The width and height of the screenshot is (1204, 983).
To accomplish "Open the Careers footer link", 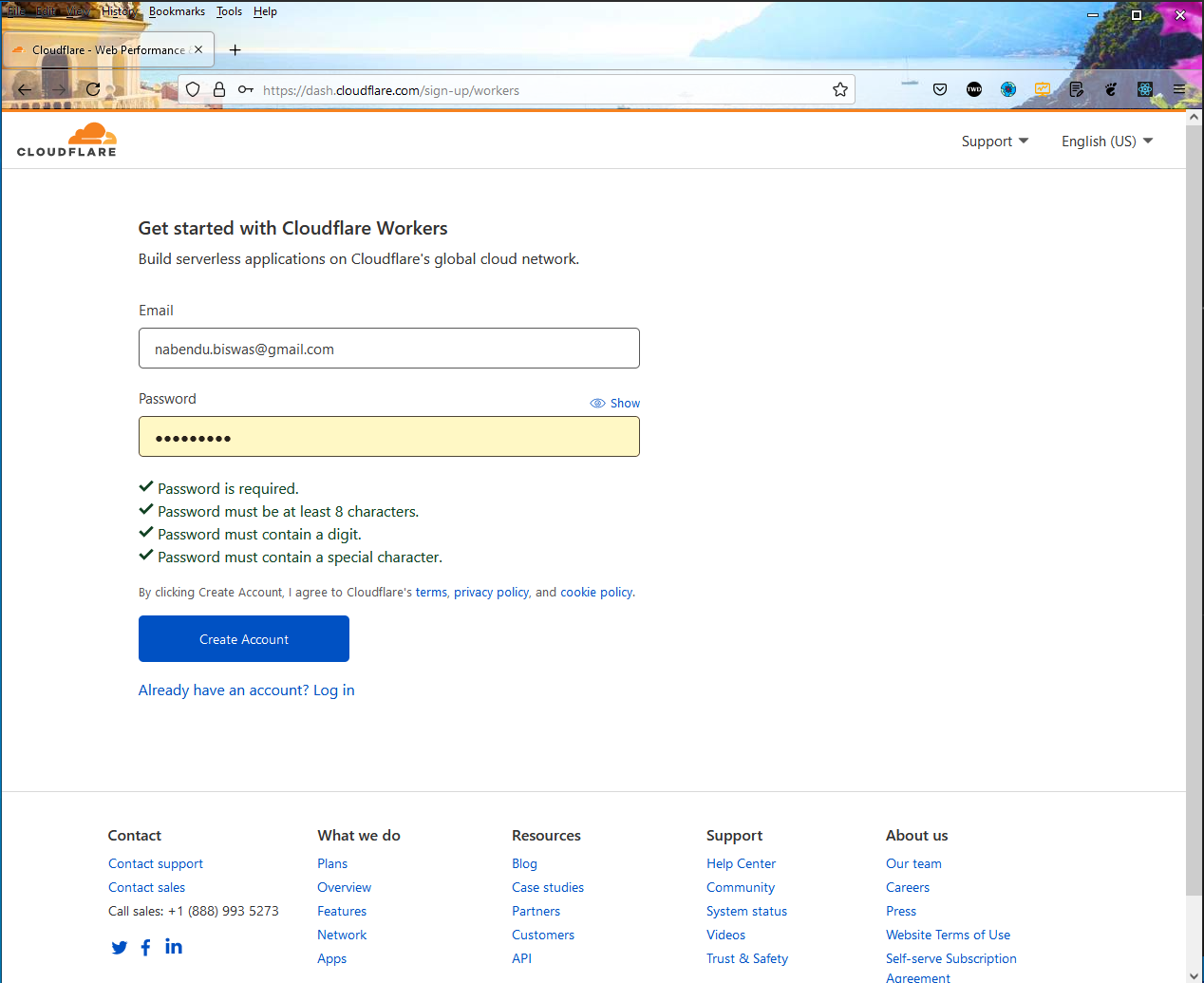I will pos(908,887).
